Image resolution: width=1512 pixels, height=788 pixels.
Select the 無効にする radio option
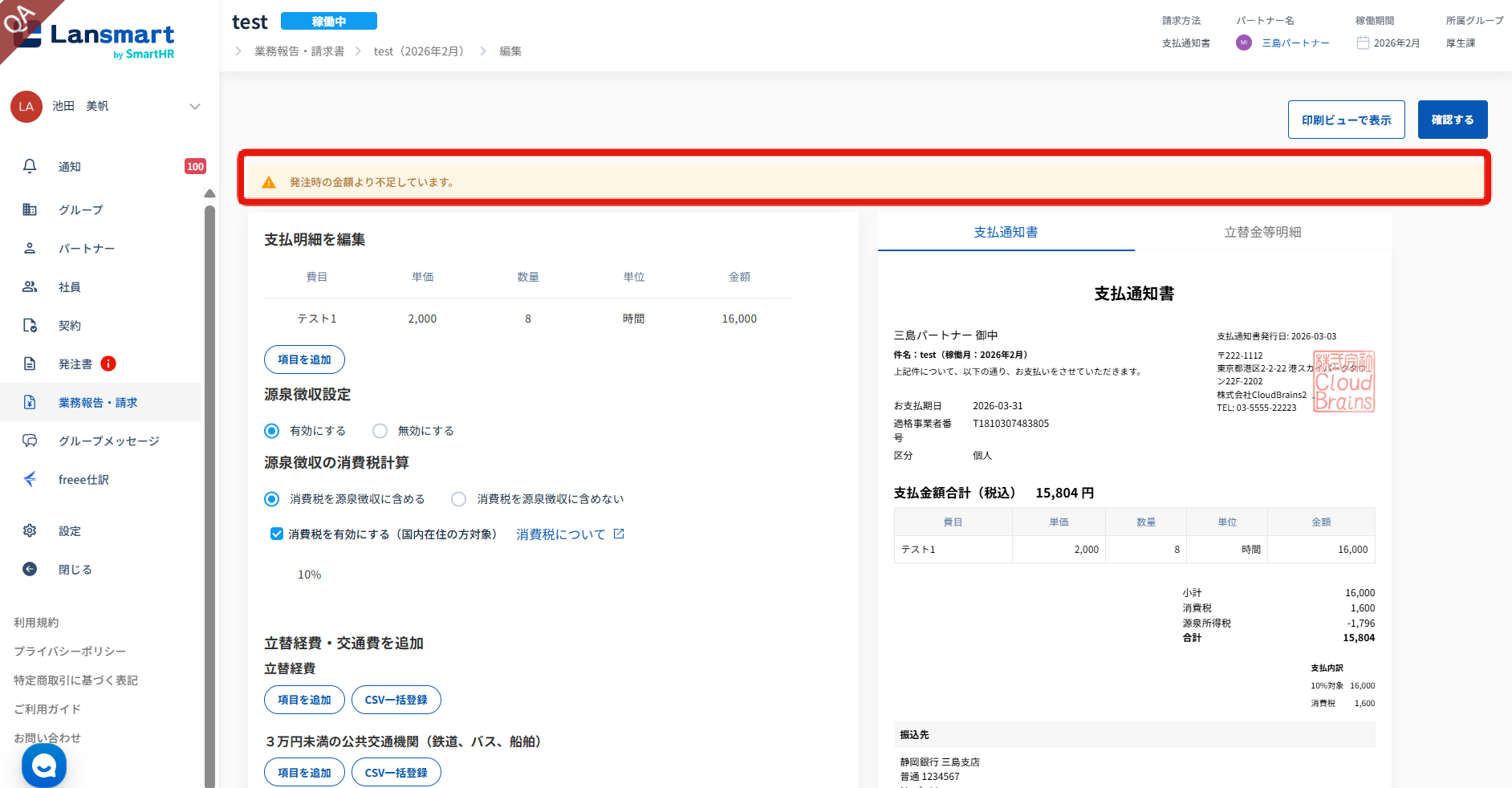coord(380,431)
